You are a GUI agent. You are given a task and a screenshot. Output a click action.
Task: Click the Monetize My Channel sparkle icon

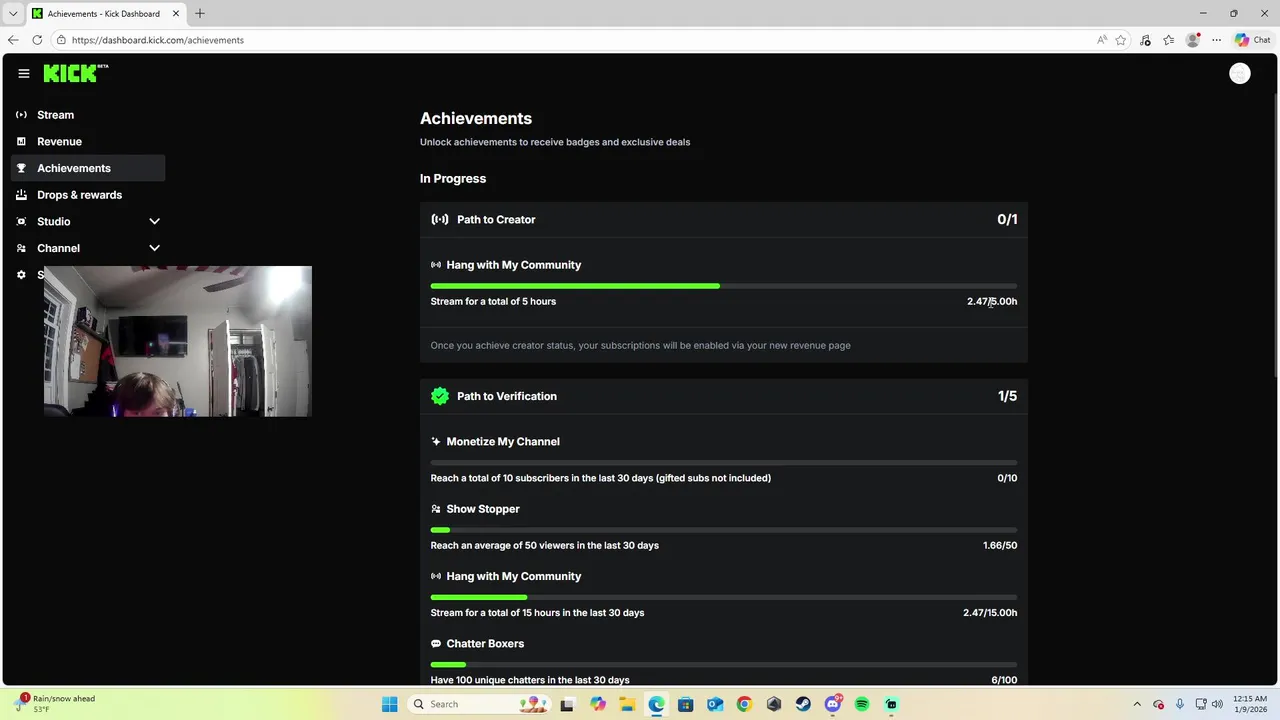(x=436, y=441)
